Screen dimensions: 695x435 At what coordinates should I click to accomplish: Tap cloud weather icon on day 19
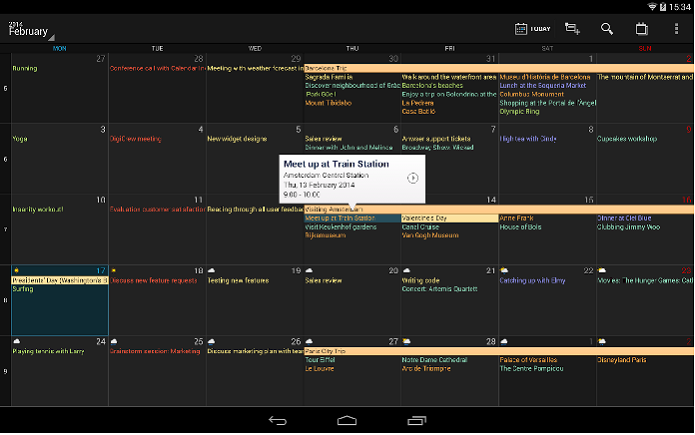pyautogui.click(x=211, y=270)
